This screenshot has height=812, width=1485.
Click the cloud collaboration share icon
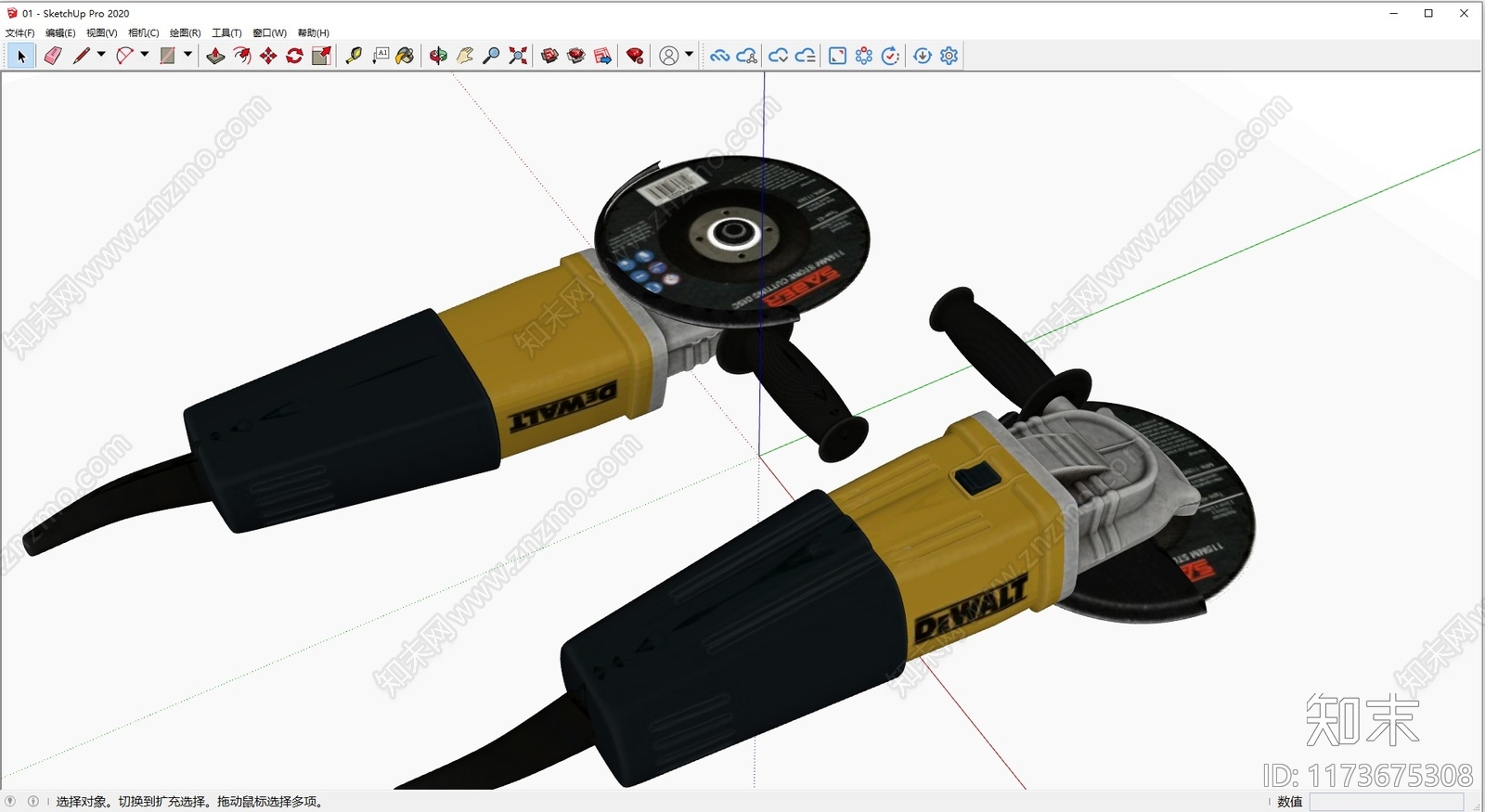point(746,57)
